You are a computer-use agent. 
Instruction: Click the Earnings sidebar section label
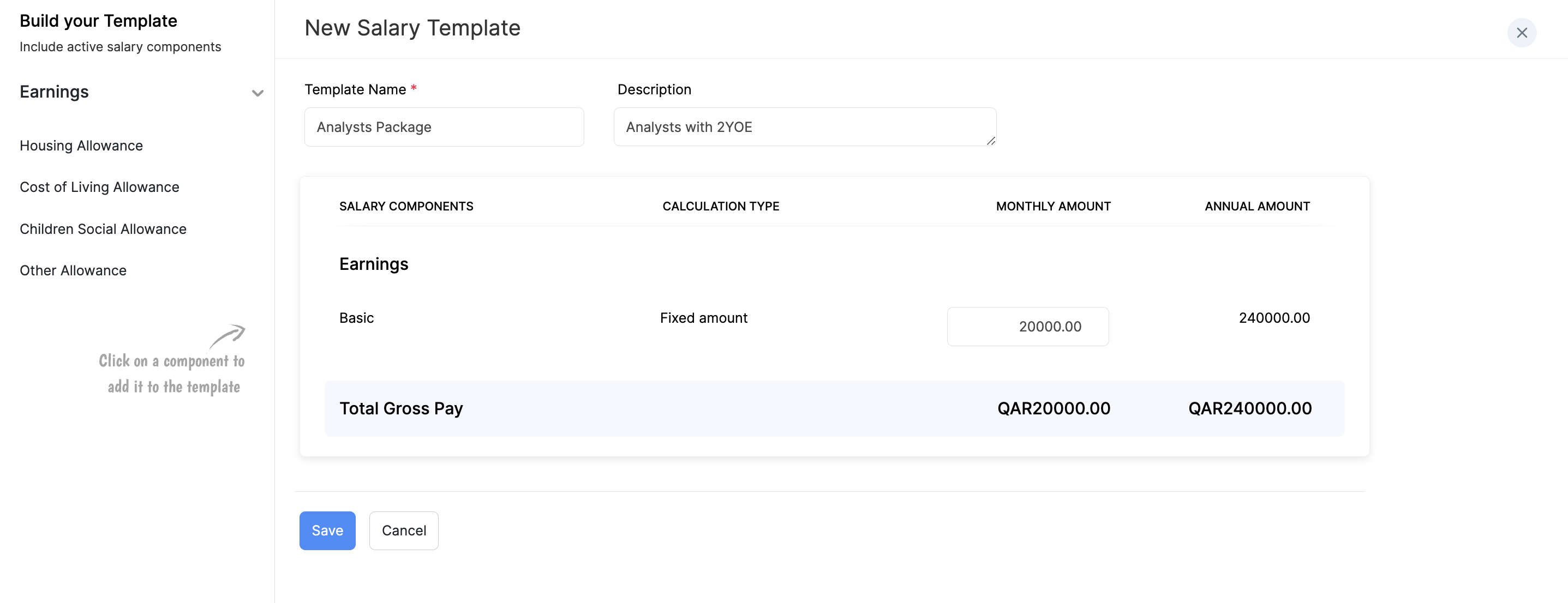click(53, 92)
